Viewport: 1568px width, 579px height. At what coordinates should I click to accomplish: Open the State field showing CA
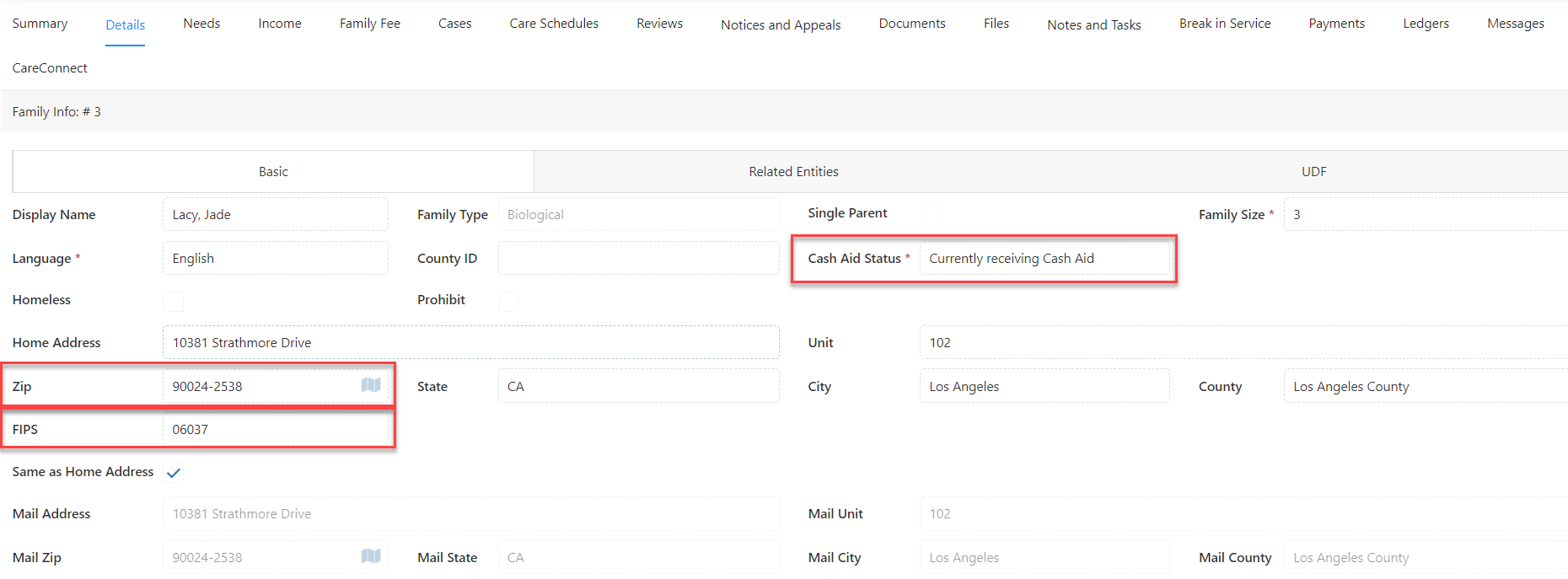(x=638, y=386)
